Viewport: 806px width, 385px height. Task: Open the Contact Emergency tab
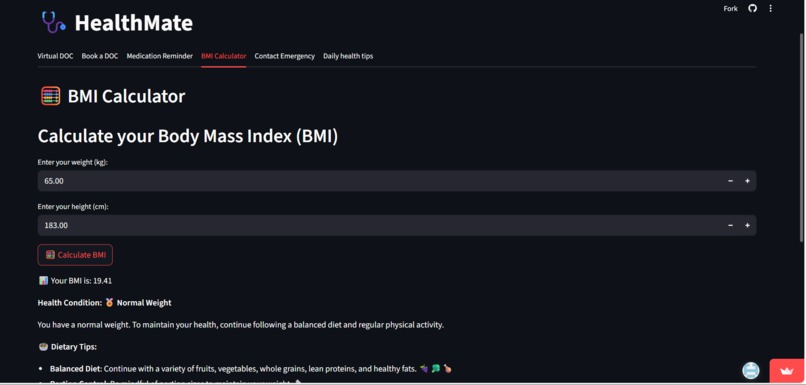[284, 56]
